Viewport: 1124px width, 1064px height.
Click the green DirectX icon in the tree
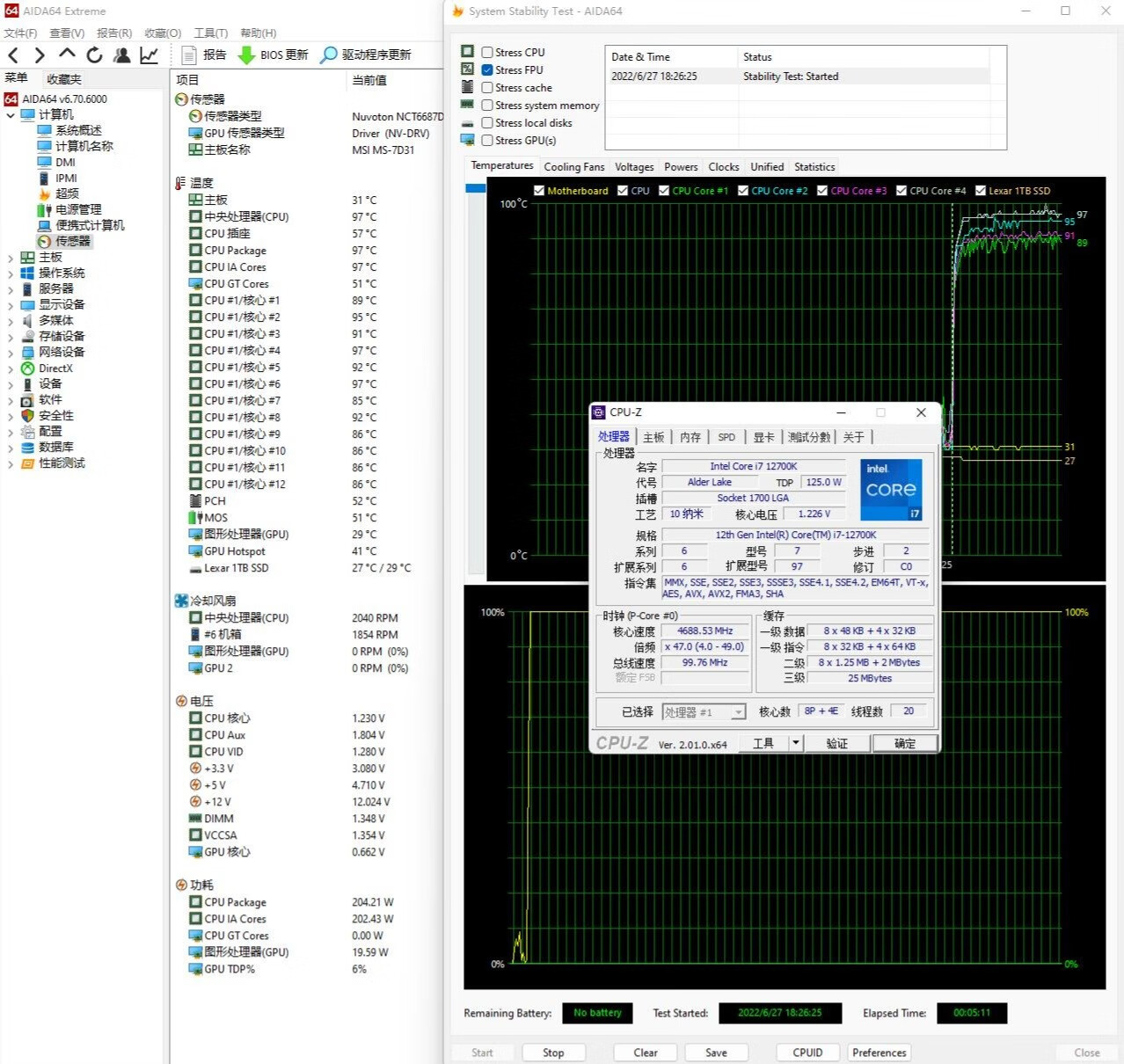click(27, 368)
